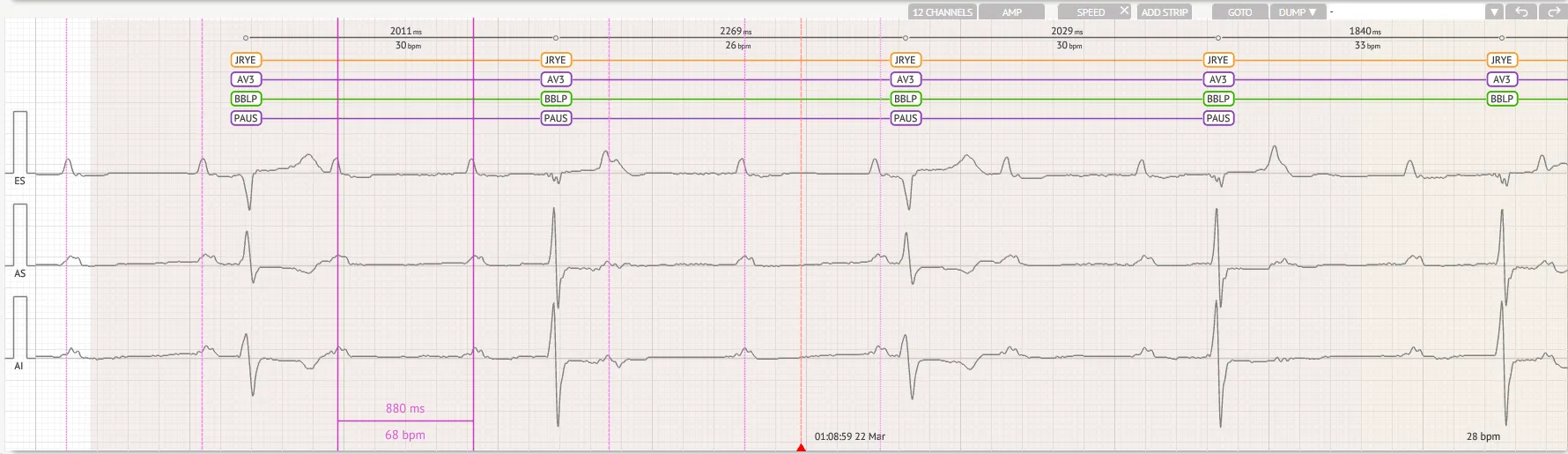Open the AMP amplitude setting
The height and width of the screenshot is (454, 1568).
pos(1012,11)
